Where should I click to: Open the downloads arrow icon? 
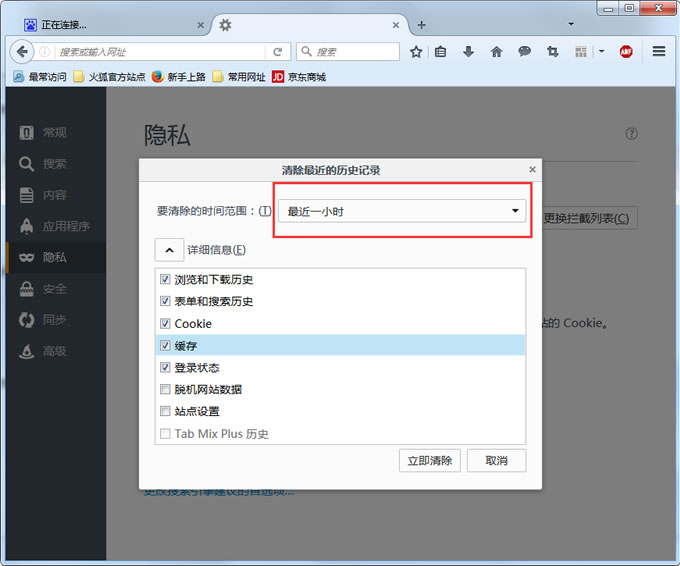pos(468,51)
